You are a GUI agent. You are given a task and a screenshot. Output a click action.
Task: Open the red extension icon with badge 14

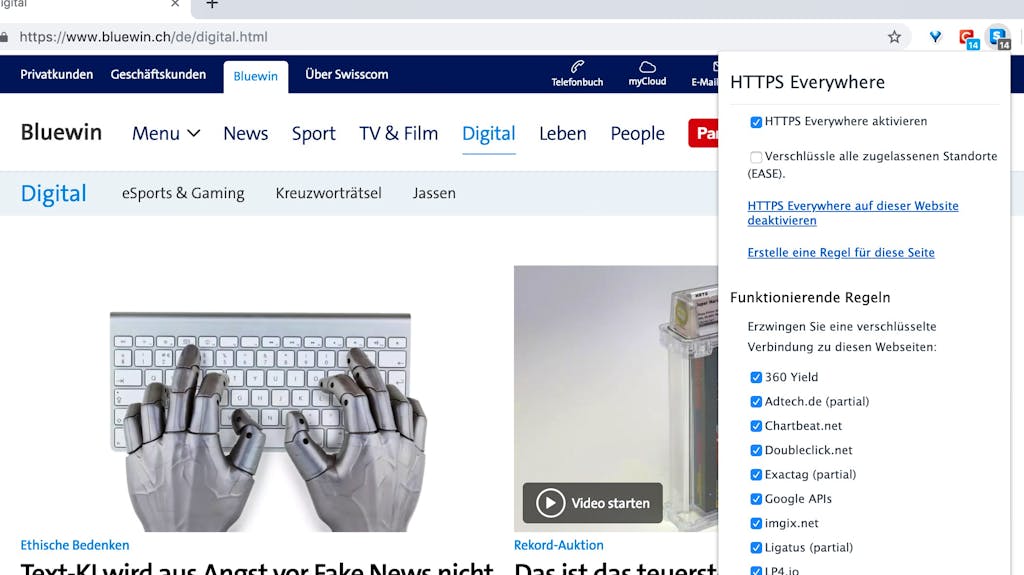pyautogui.click(x=968, y=38)
